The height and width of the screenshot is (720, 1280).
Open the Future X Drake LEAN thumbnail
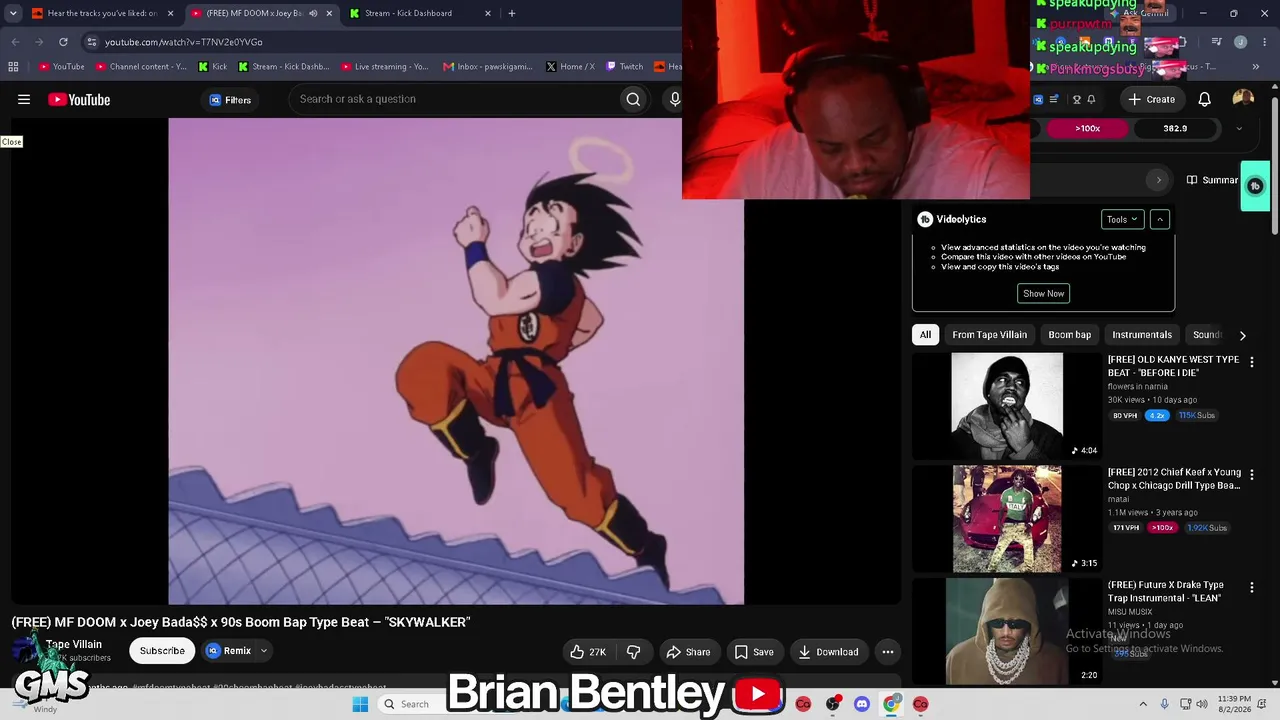tap(1007, 631)
